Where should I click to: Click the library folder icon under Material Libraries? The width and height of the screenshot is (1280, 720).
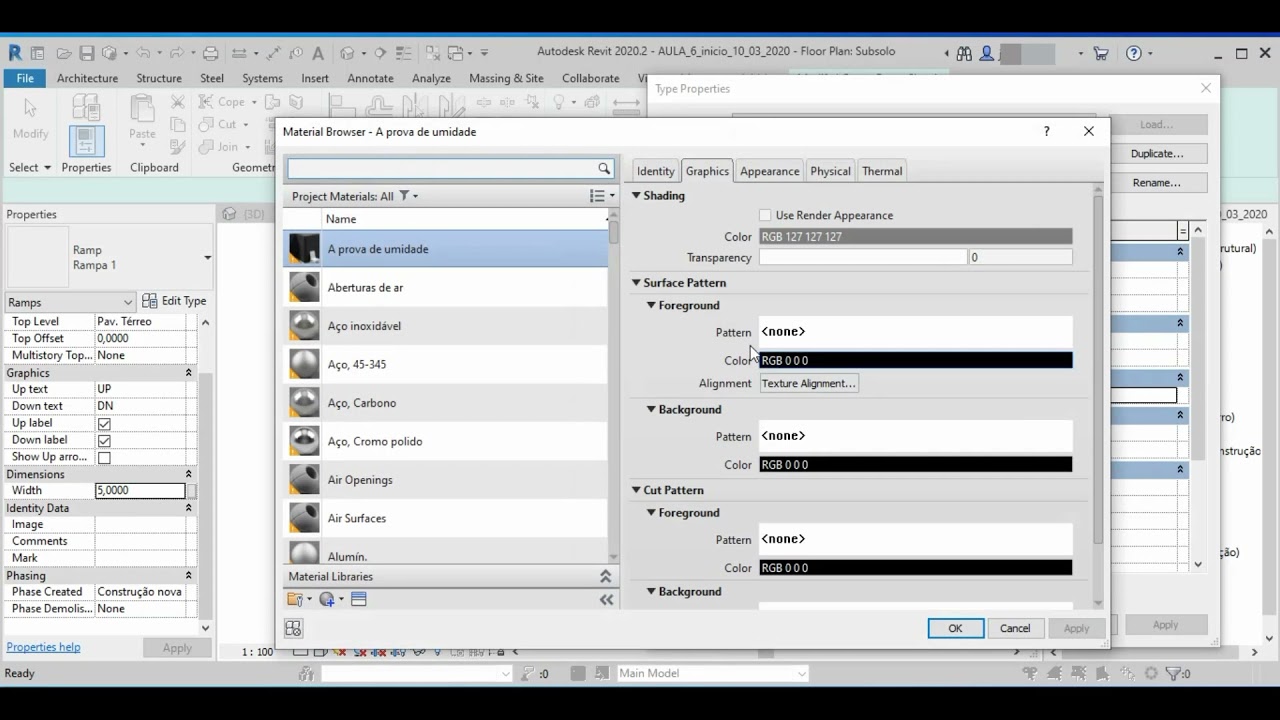point(295,599)
